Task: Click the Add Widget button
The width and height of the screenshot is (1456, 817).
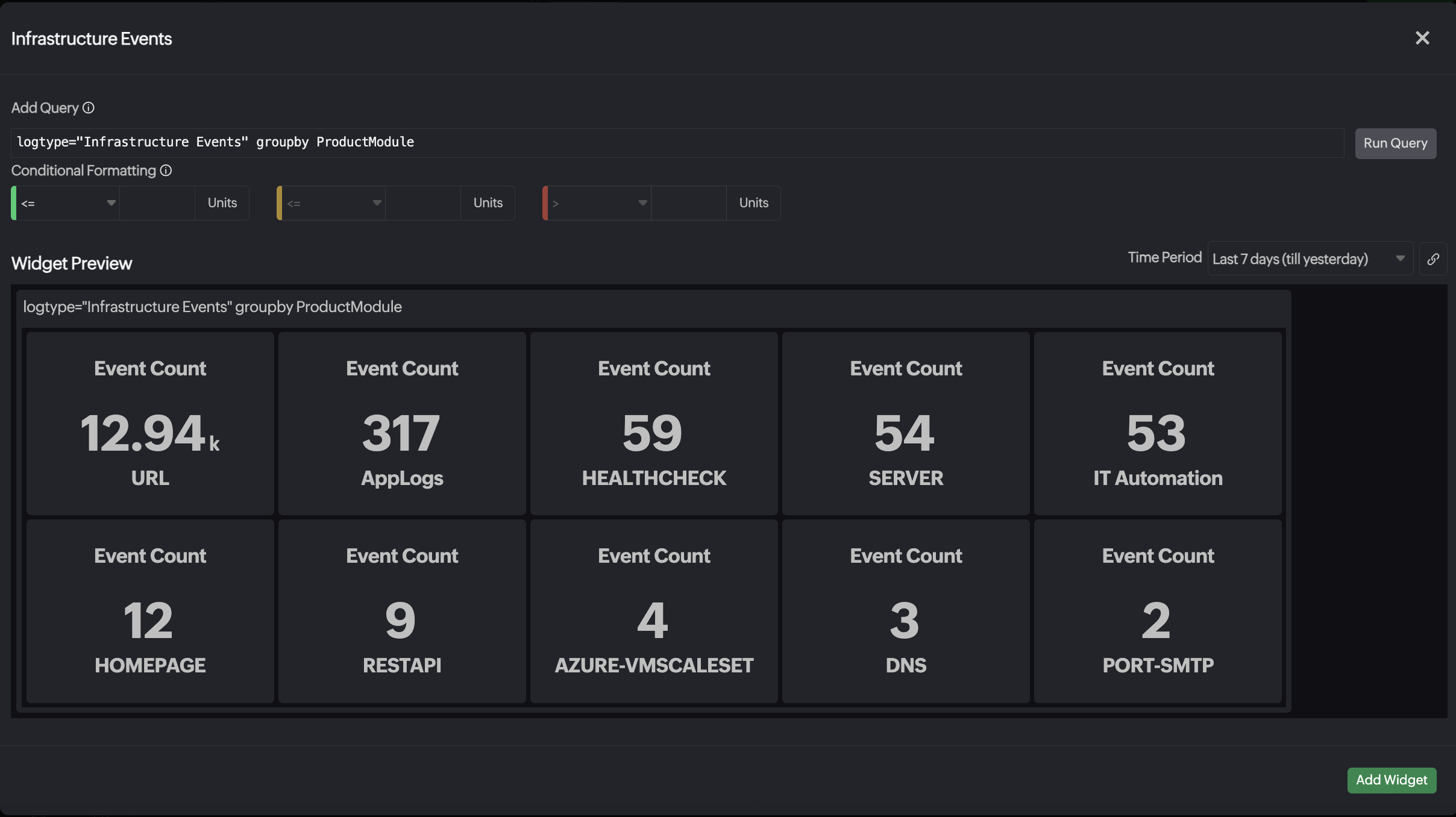Action: click(x=1391, y=780)
